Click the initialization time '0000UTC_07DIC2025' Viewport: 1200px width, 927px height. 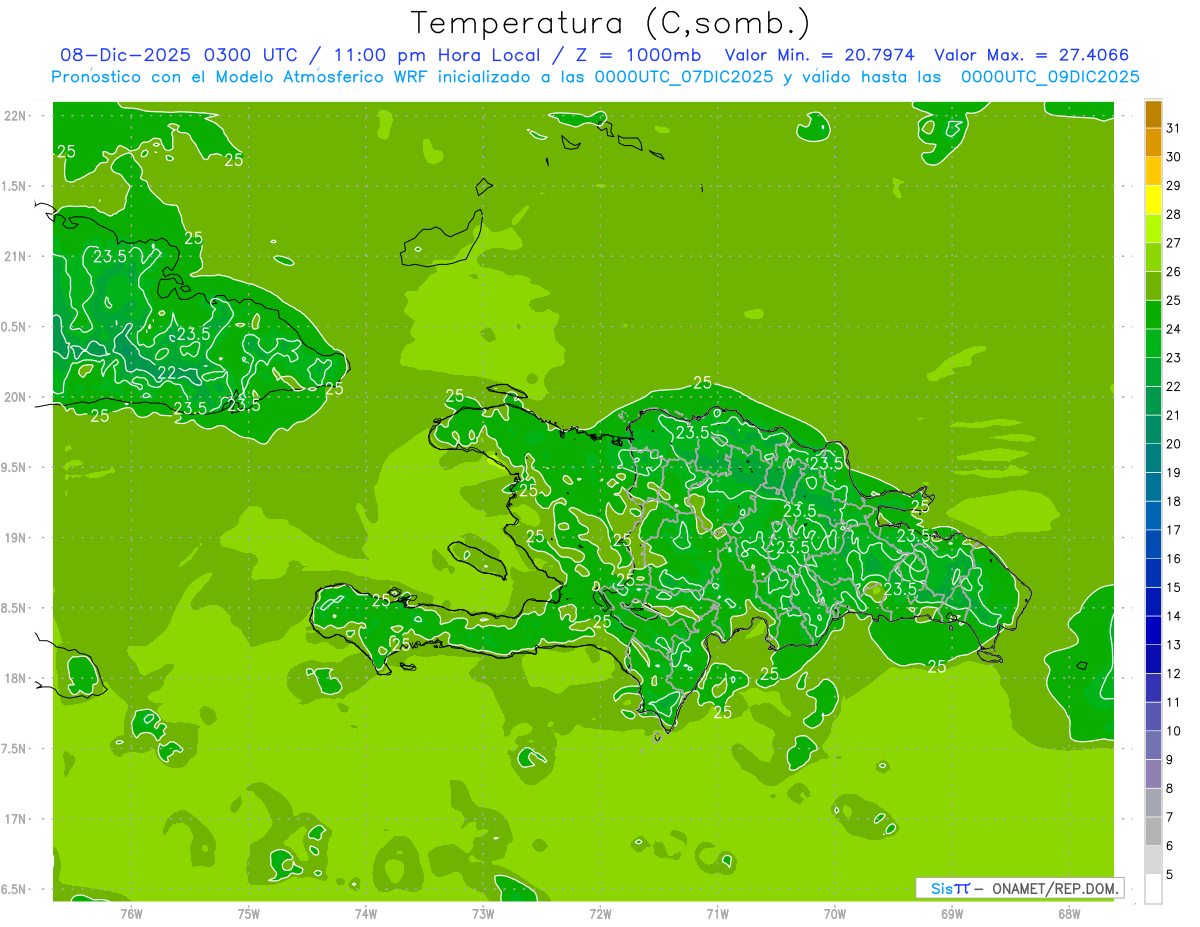(x=683, y=77)
